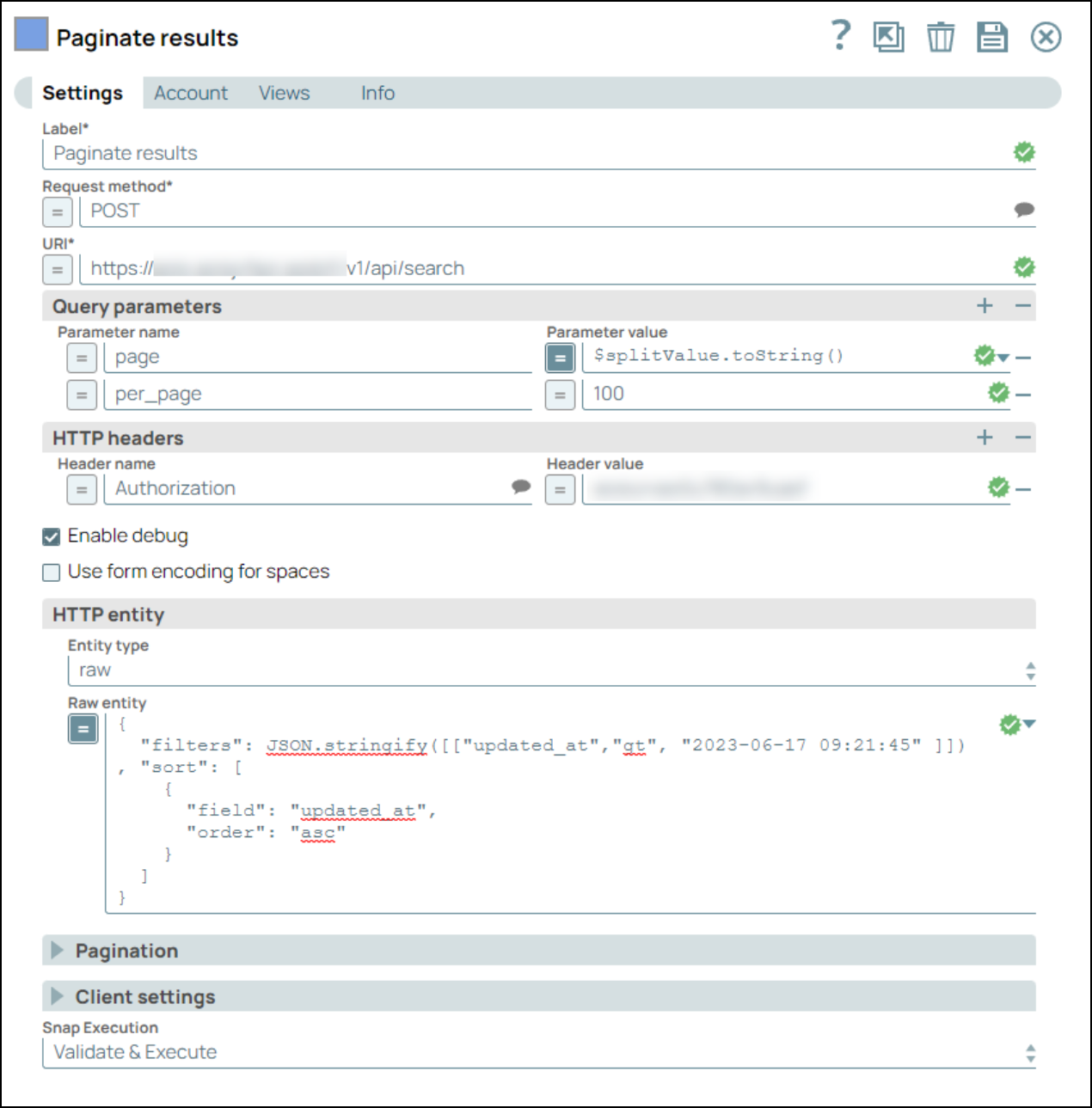The image size is (1092, 1108).
Task: Open the help question mark icon
Action: tap(840, 36)
